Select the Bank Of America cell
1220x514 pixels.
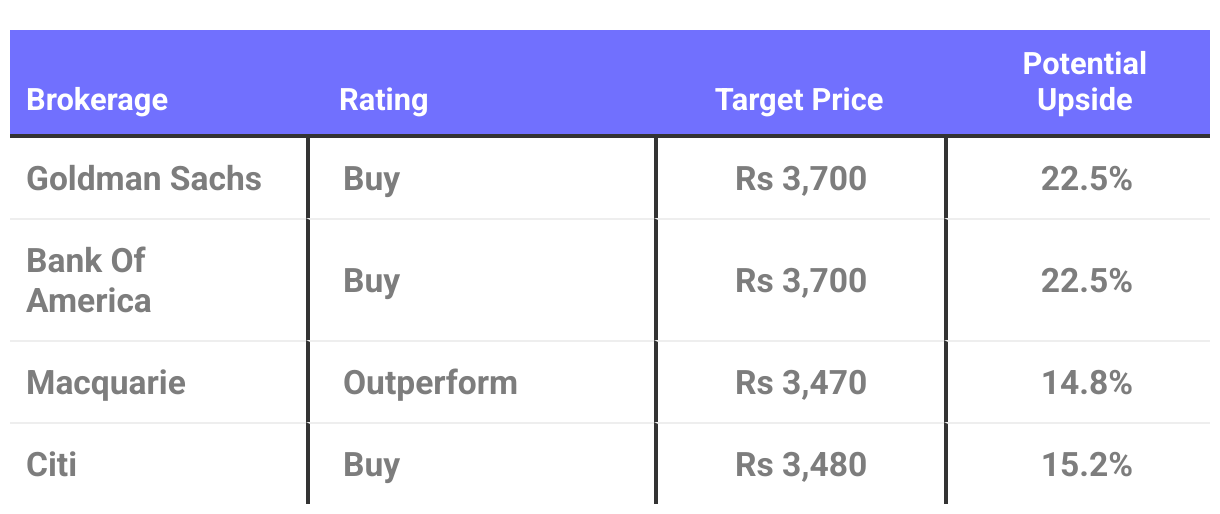[x=89, y=281]
